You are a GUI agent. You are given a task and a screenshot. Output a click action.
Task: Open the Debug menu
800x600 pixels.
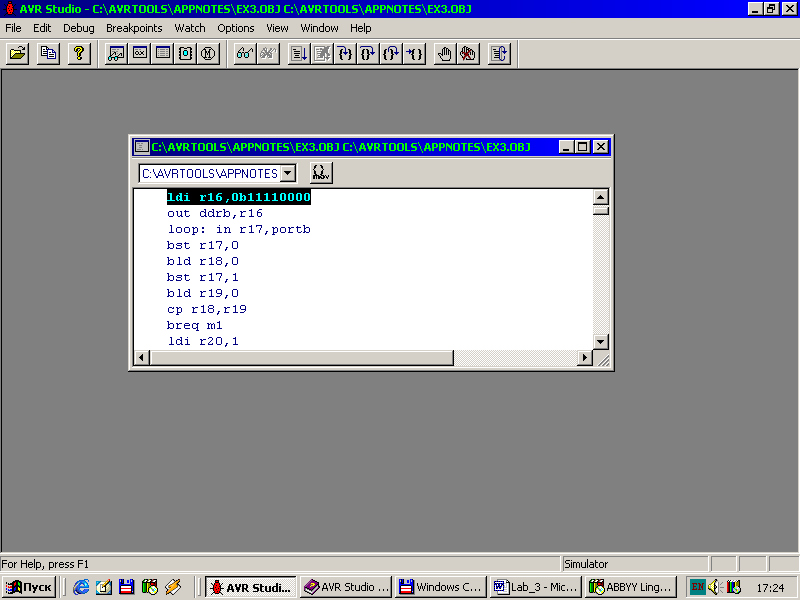coord(79,28)
